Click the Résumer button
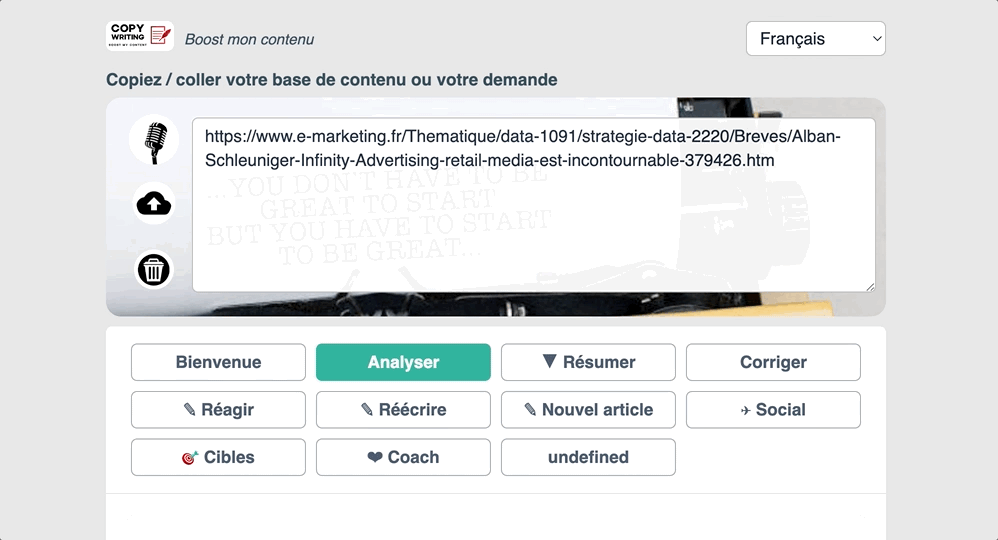The width and height of the screenshot is (998, 540). coord(588,362)
